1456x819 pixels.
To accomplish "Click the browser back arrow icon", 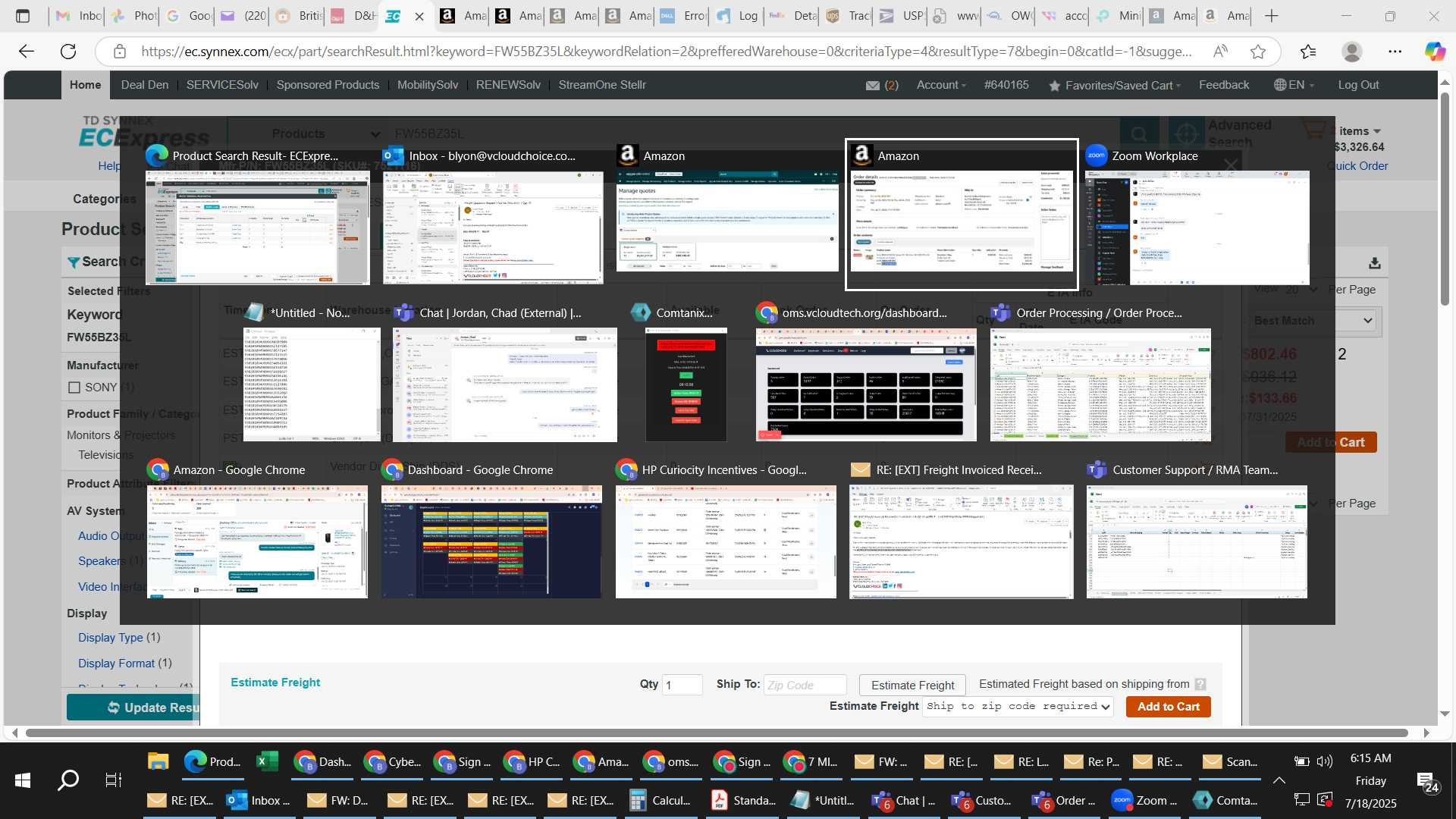I will (x=27, y=52).
